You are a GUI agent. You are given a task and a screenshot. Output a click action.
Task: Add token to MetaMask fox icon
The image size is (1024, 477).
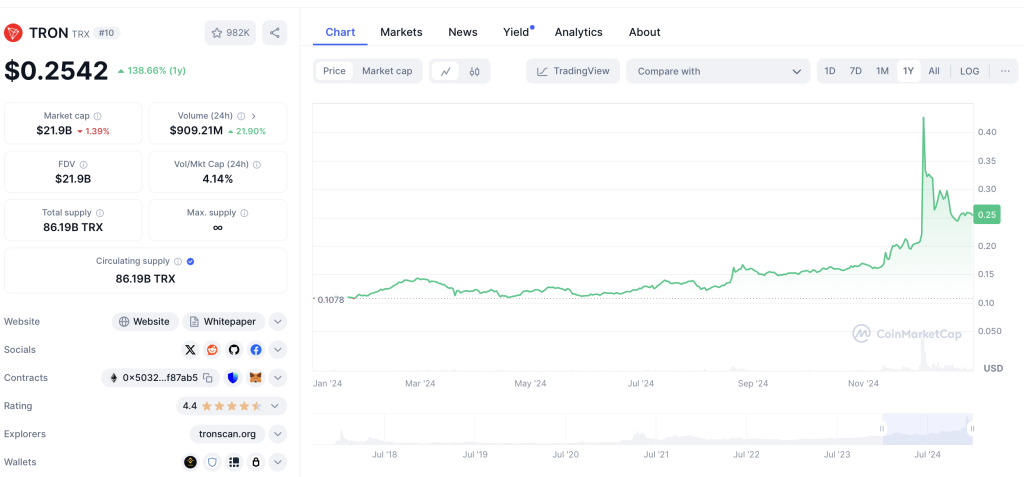[256, 378]
